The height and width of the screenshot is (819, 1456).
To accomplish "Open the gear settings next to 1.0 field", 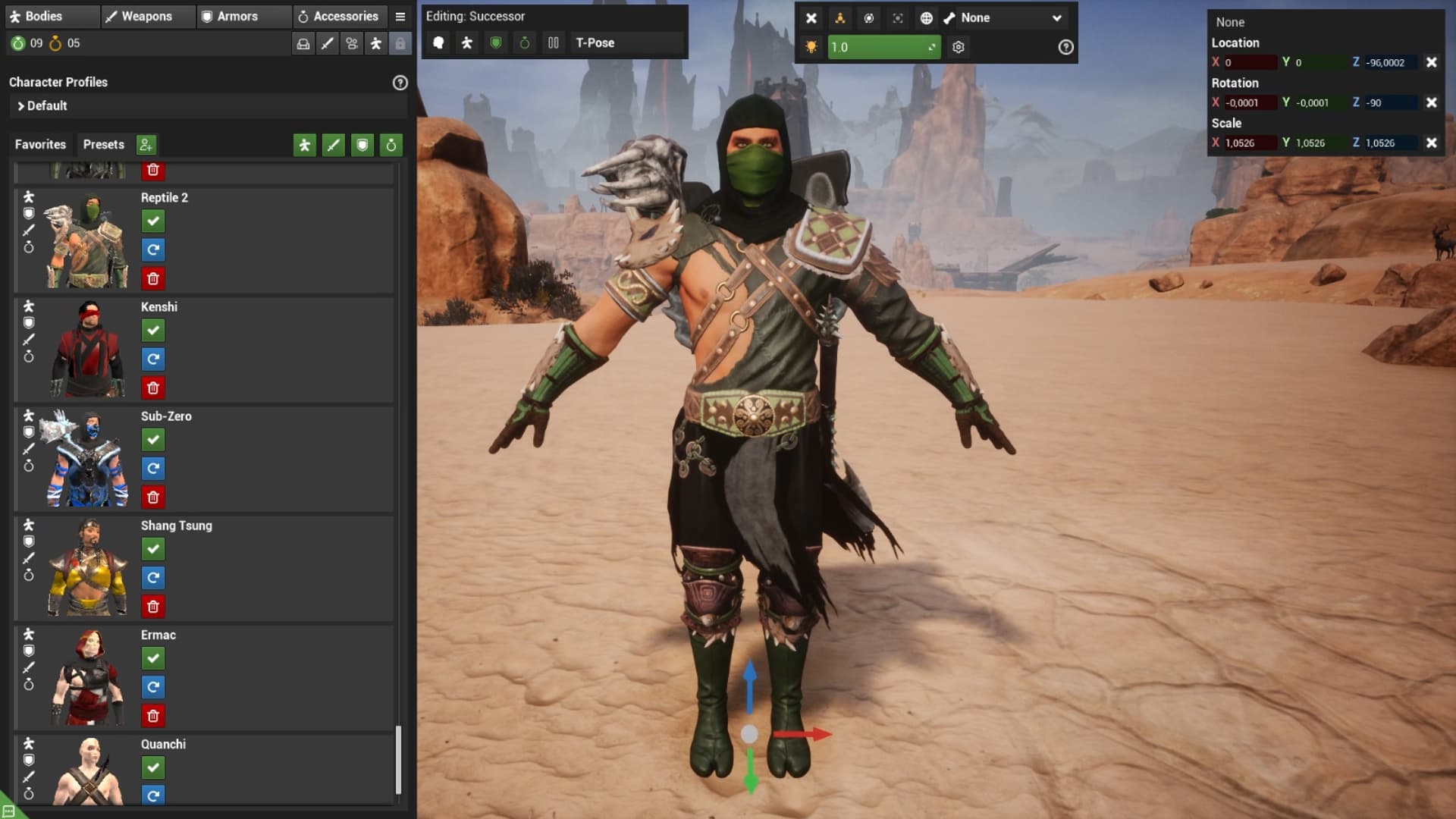I will point(959,47).
